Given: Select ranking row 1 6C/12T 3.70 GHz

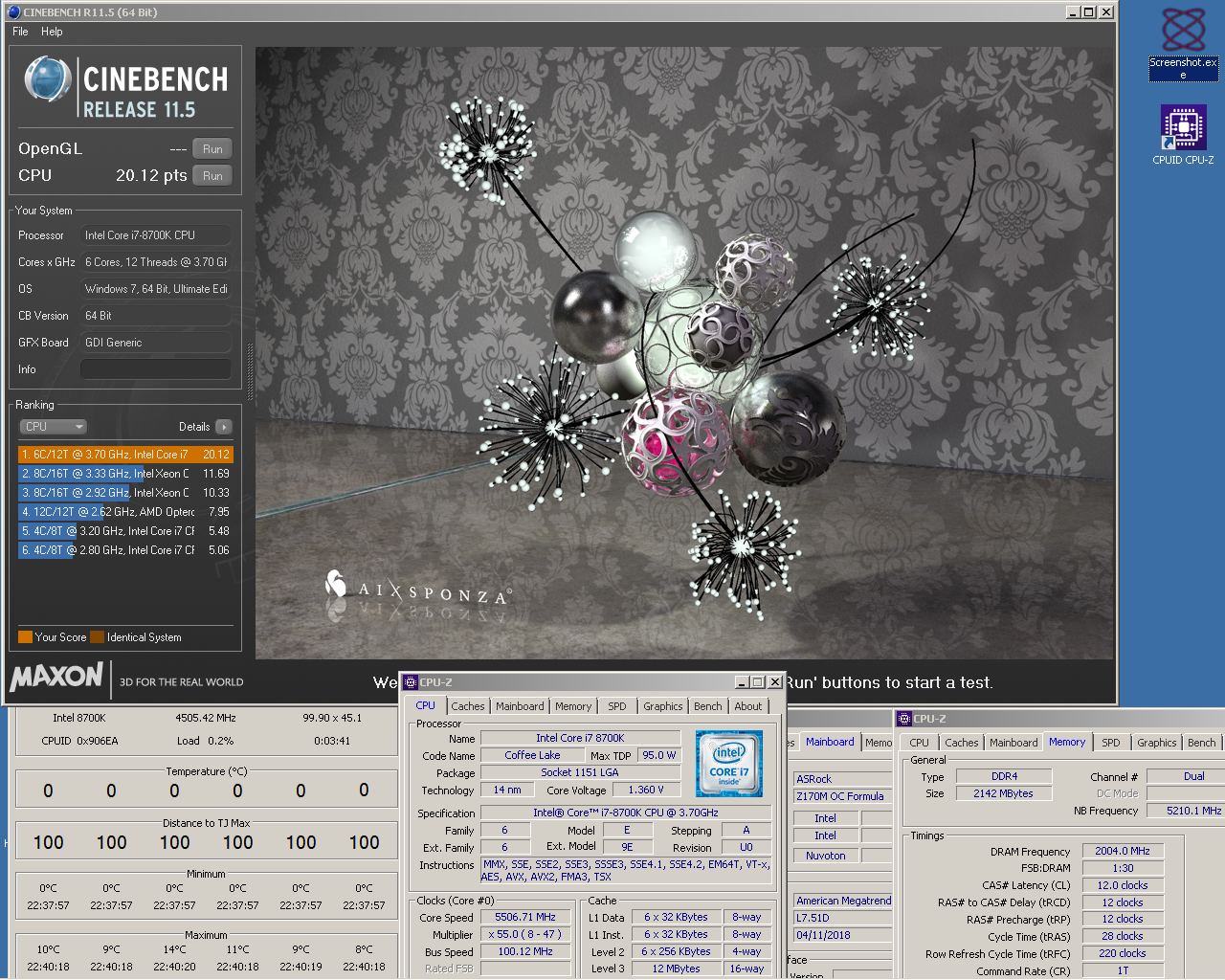Looking at the screenshot, I should point(125,455).
